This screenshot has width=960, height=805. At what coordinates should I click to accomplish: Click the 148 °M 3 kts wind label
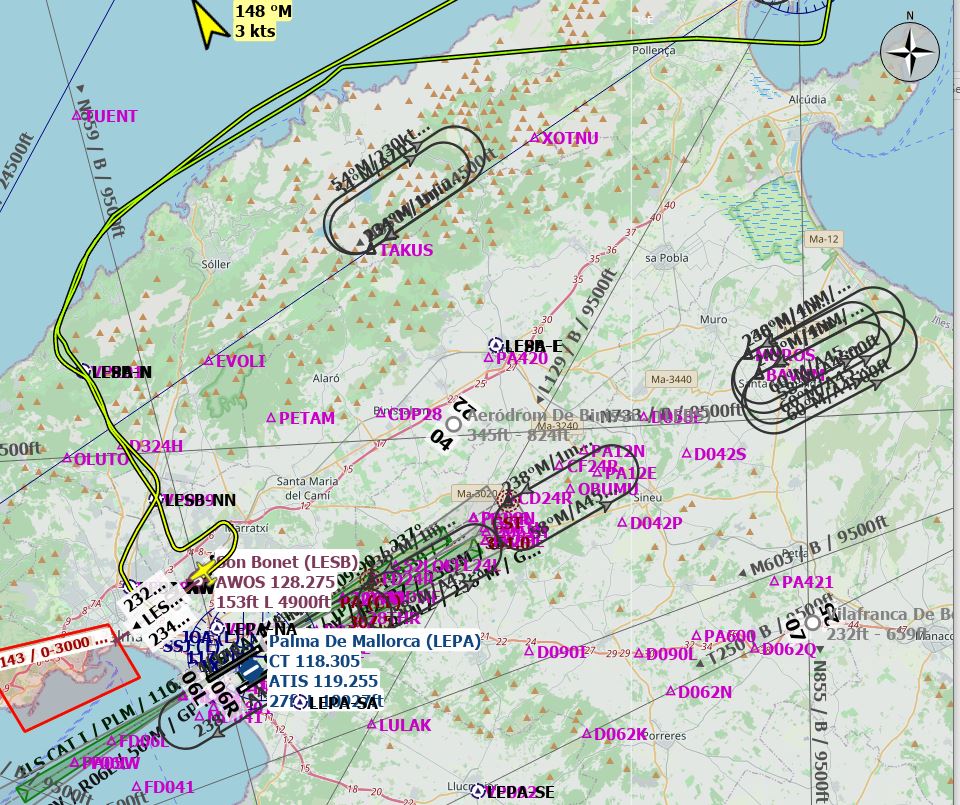pyautogui.click(x=264, y=21)
